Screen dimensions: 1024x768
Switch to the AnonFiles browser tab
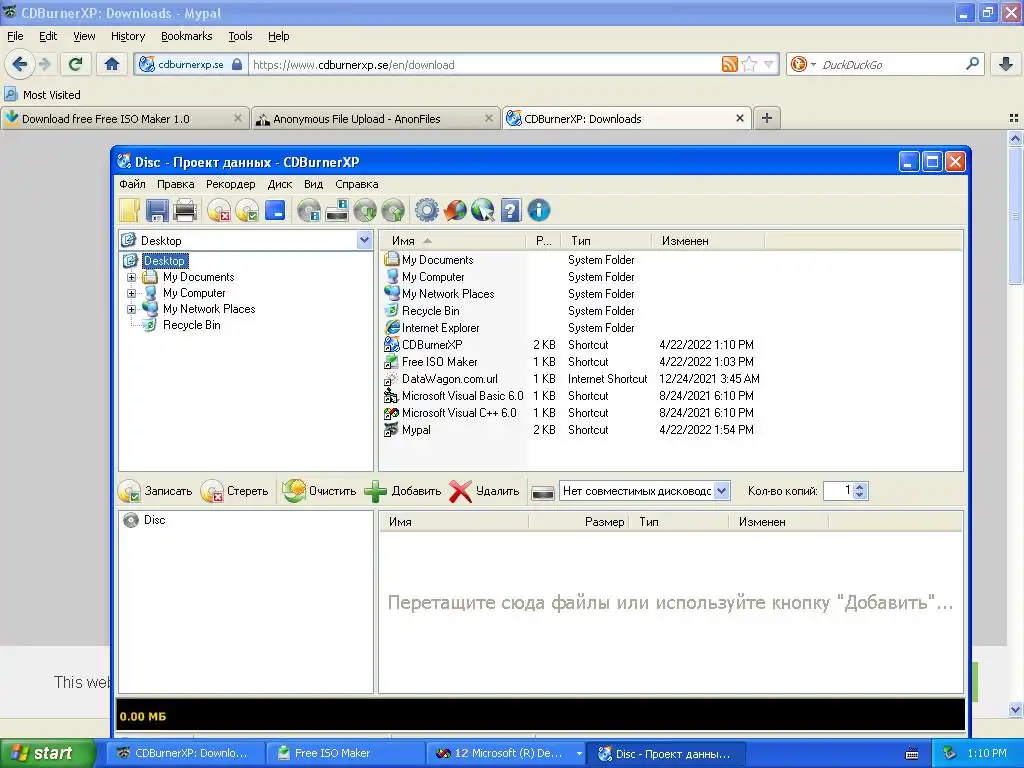click(376, 119)
